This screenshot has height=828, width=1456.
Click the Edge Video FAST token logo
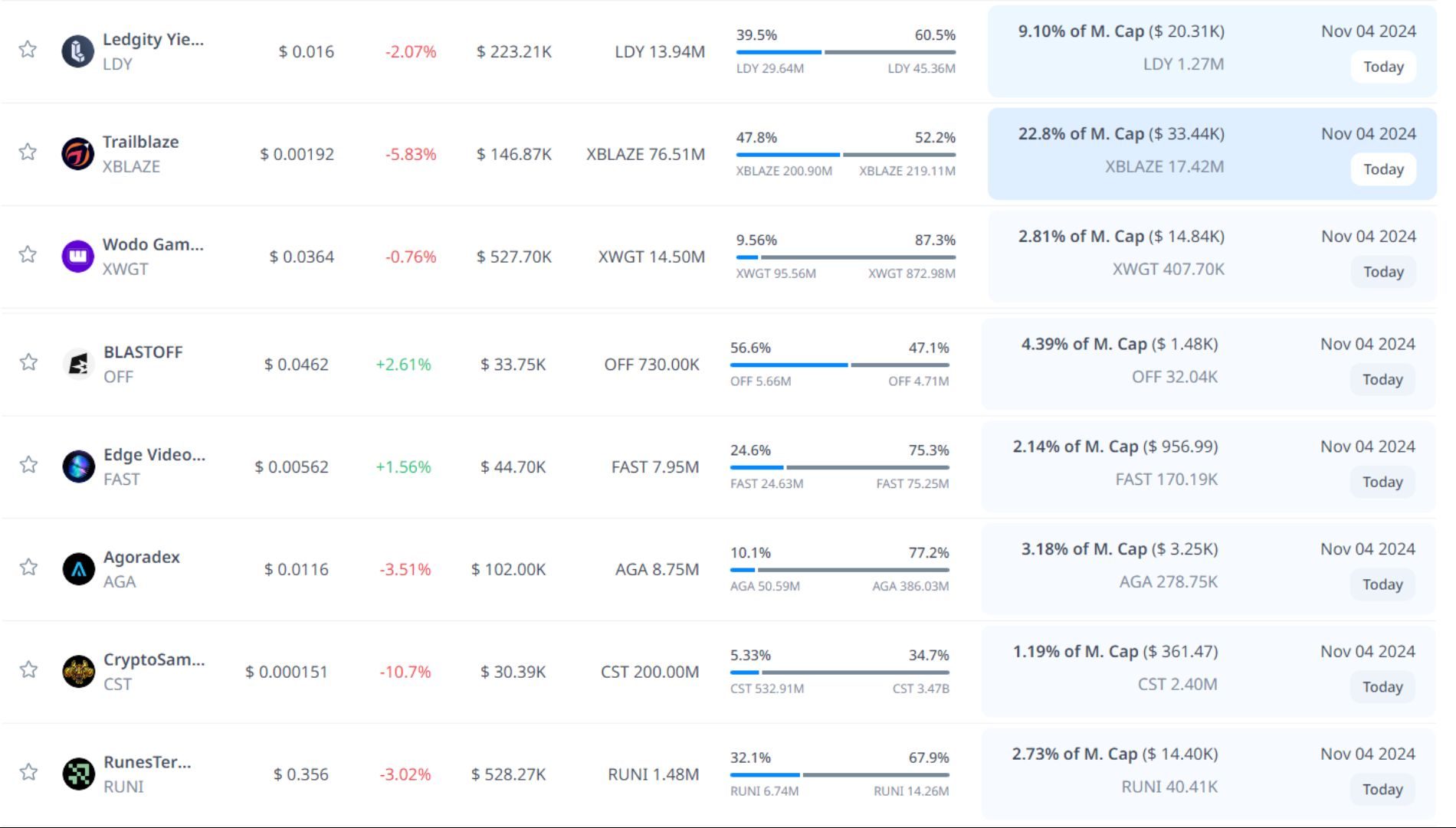[78, 466]
